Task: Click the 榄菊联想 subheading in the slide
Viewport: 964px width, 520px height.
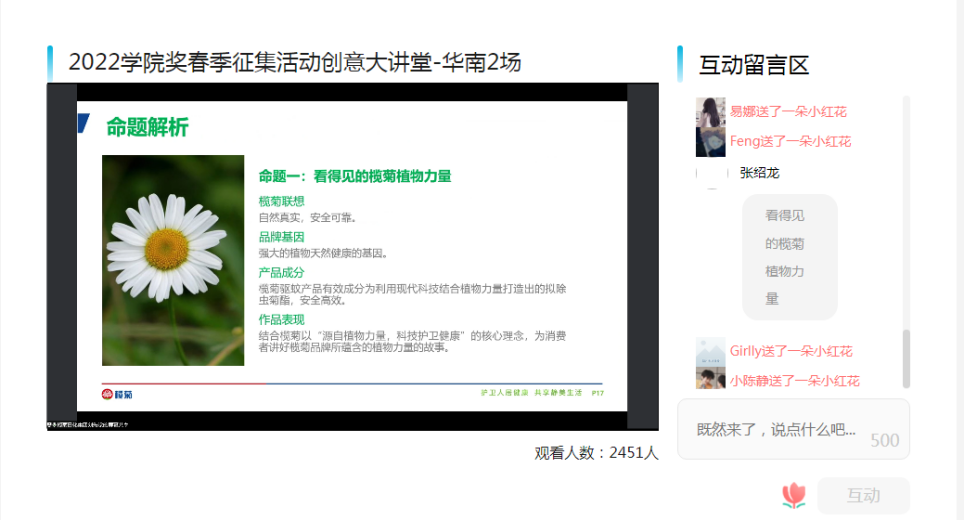Action: (x=282, y=202)
